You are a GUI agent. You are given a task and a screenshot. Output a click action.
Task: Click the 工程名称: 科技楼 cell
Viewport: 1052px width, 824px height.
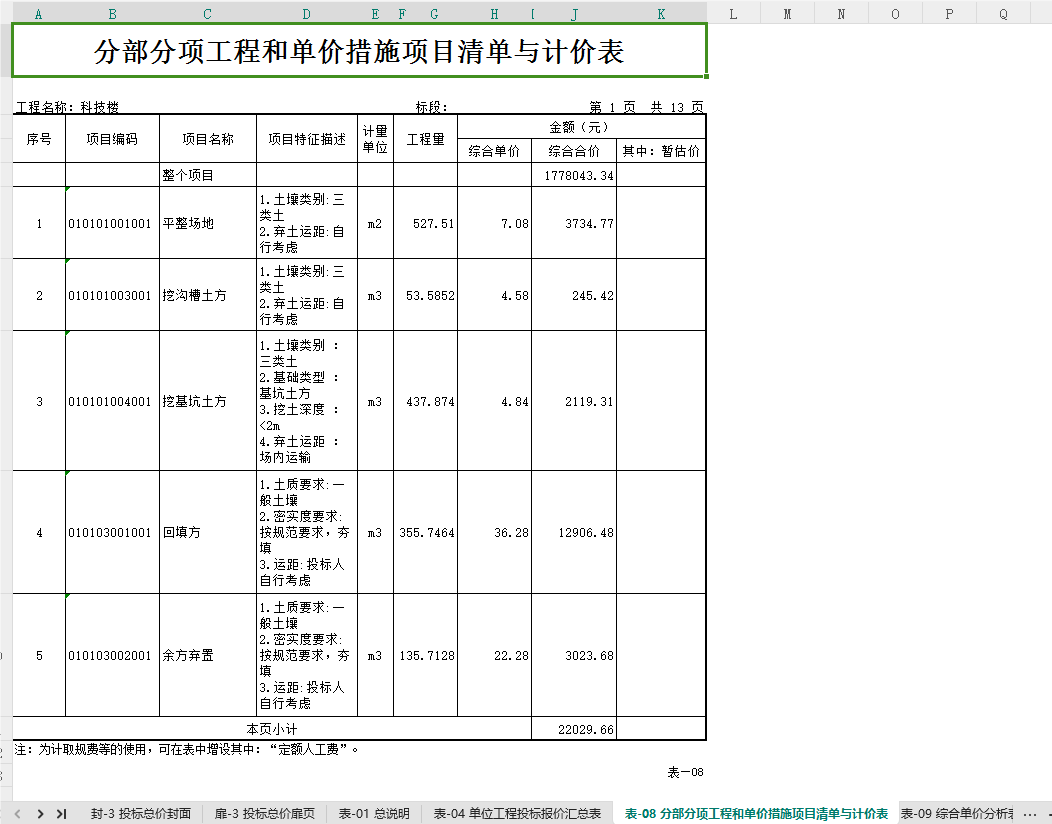point(67,107)
